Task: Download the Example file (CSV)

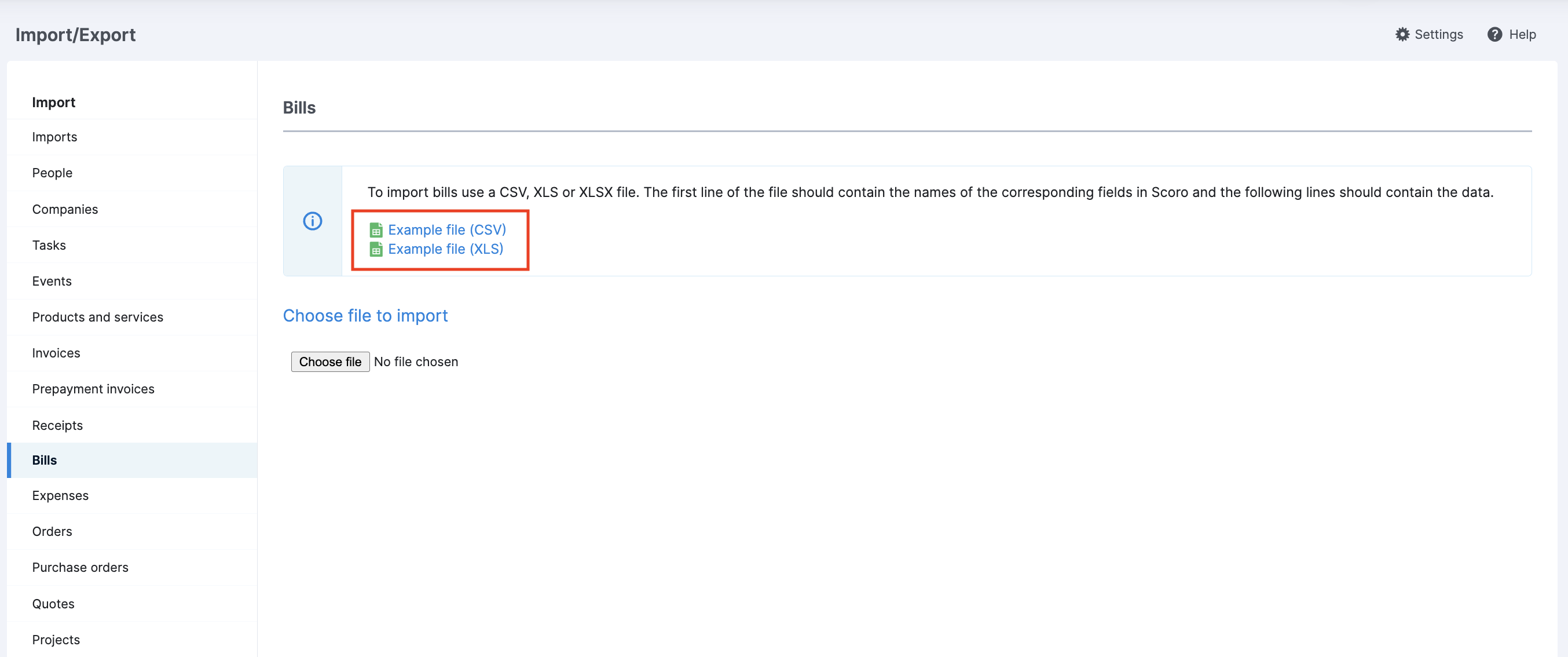Action: pyautogui.click(x=447, y=229)
